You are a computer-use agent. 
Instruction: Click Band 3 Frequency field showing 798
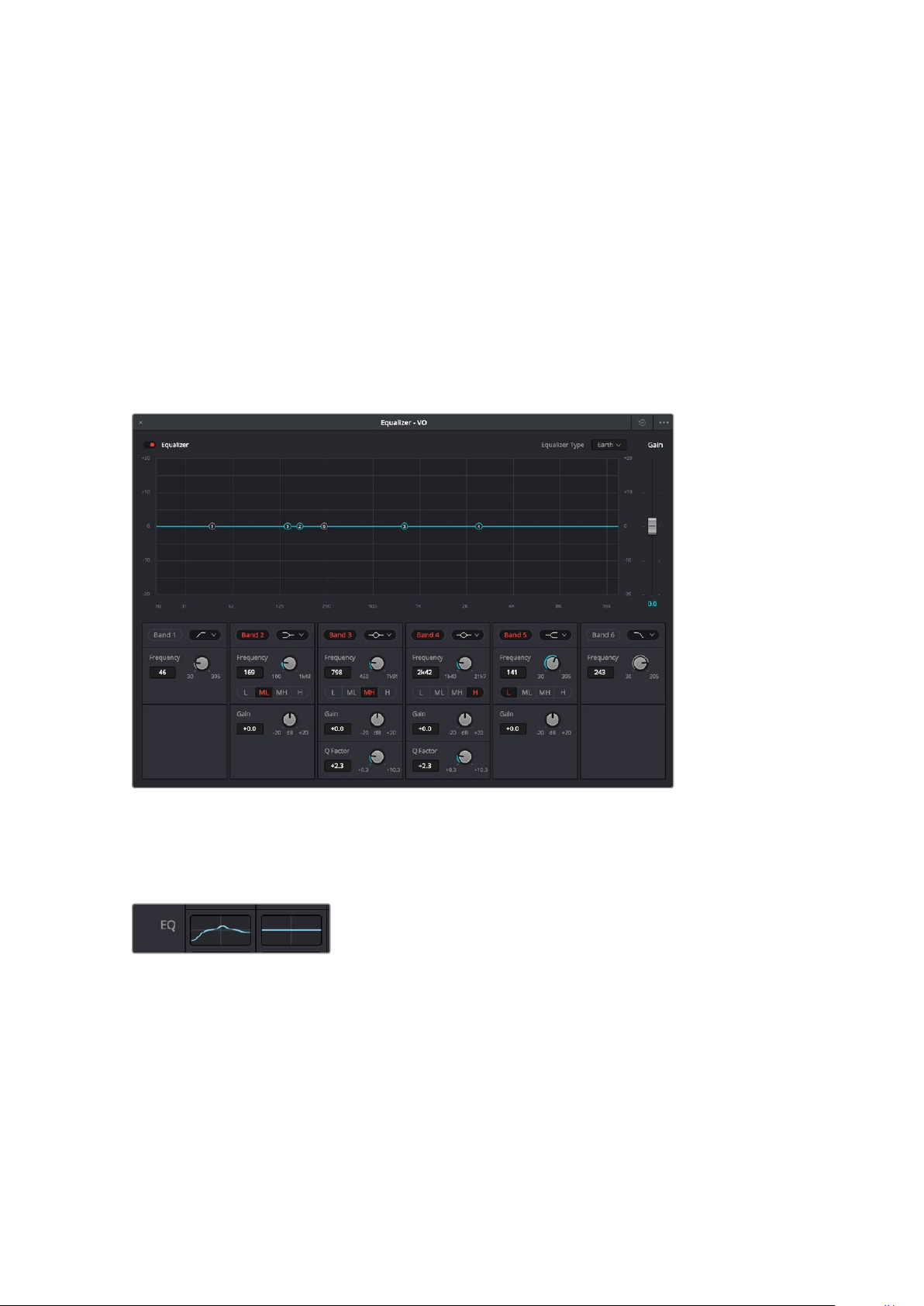pyautogui.click(x=337, y=673)
